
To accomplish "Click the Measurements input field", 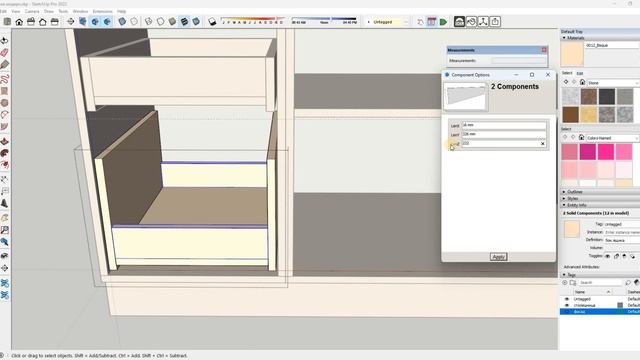I will [518, 60].
